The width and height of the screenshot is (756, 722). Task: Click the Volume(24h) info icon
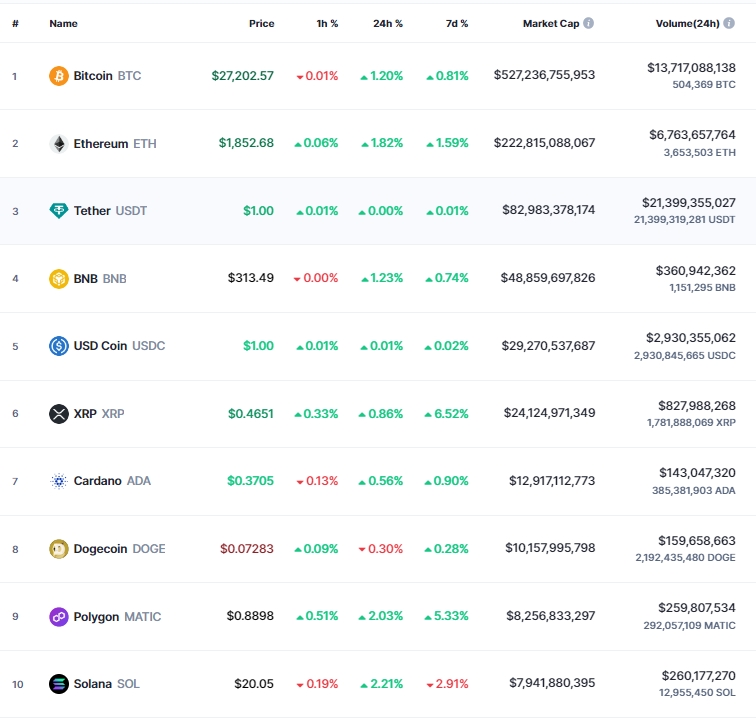743,23
